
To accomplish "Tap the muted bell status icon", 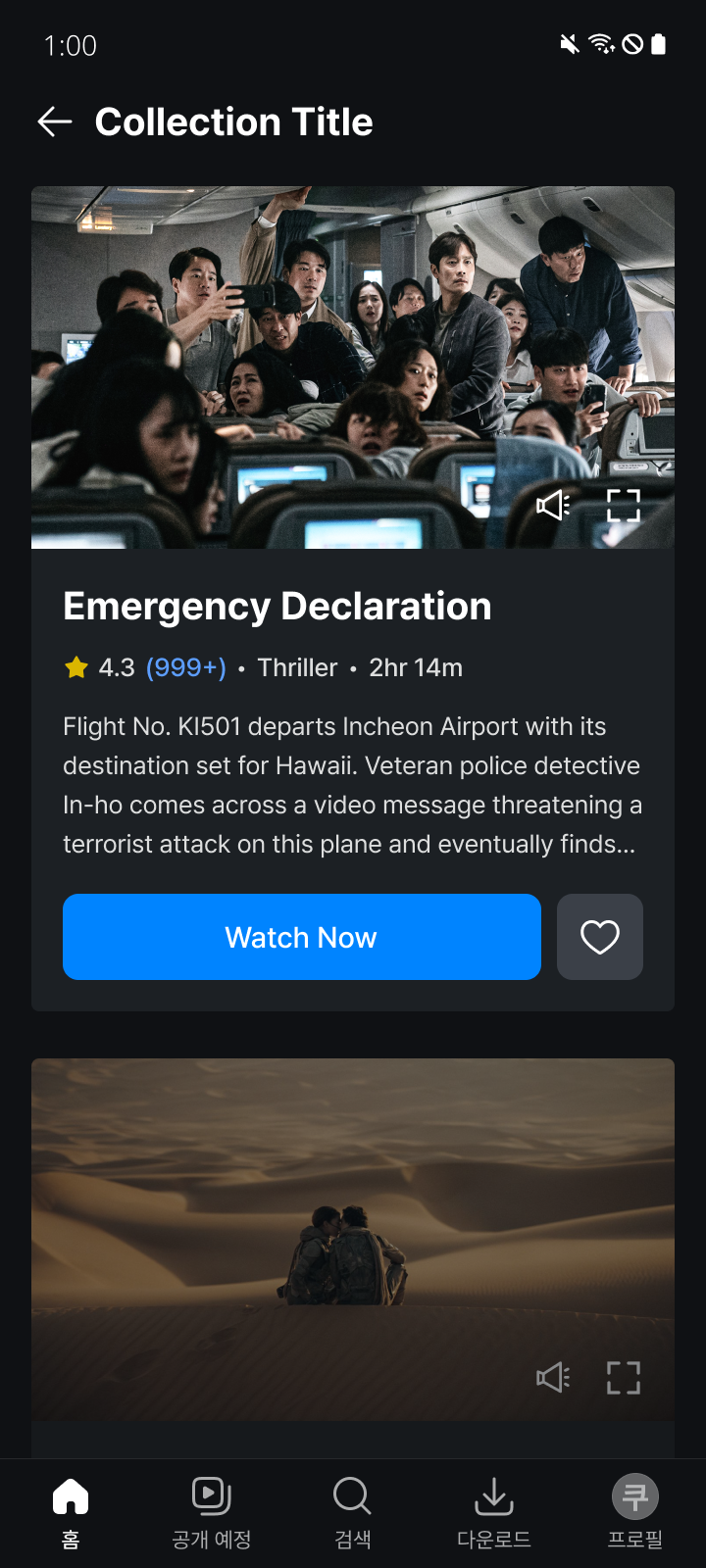I will [x=570, y=44].
